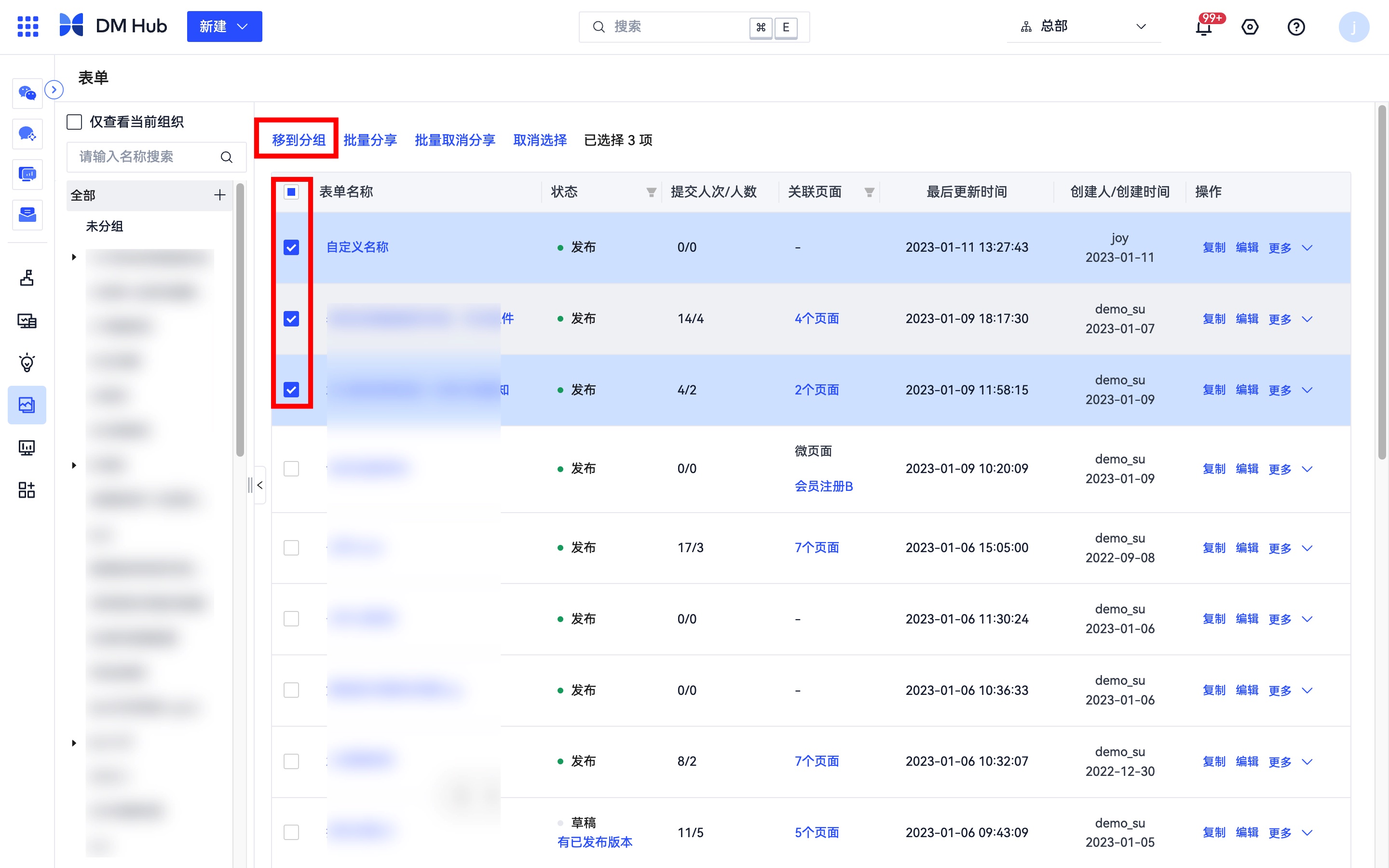This screenshot has height=868, width=1389.
Task: Open the lightbulb insights sidebar icon
Action: coord(27,363)
